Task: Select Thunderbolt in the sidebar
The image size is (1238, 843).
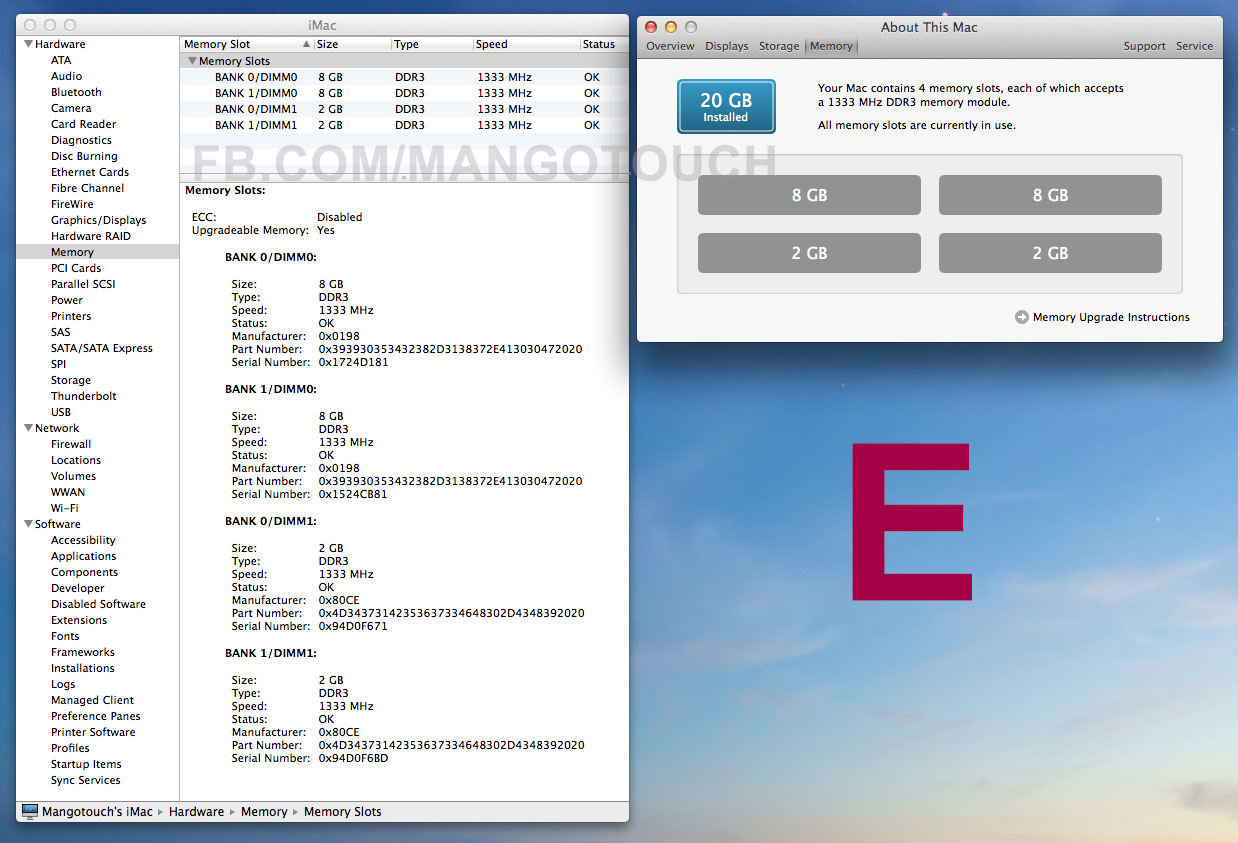Action: (x=84, y=396)
